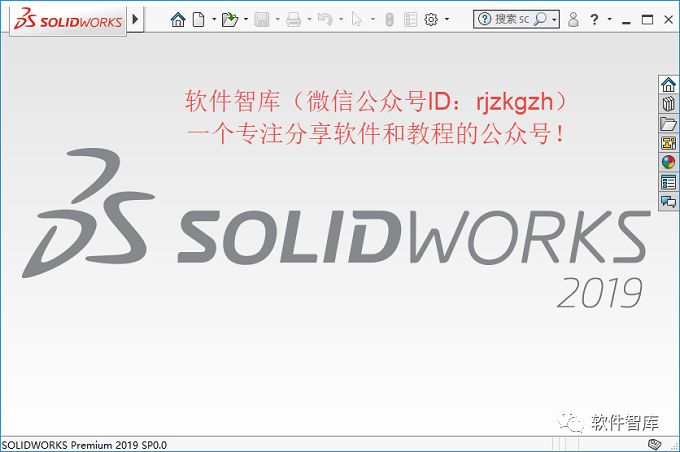Viewport: 680px width, 452px height.
Task: Focus the search input field
Action: (513, 19)
